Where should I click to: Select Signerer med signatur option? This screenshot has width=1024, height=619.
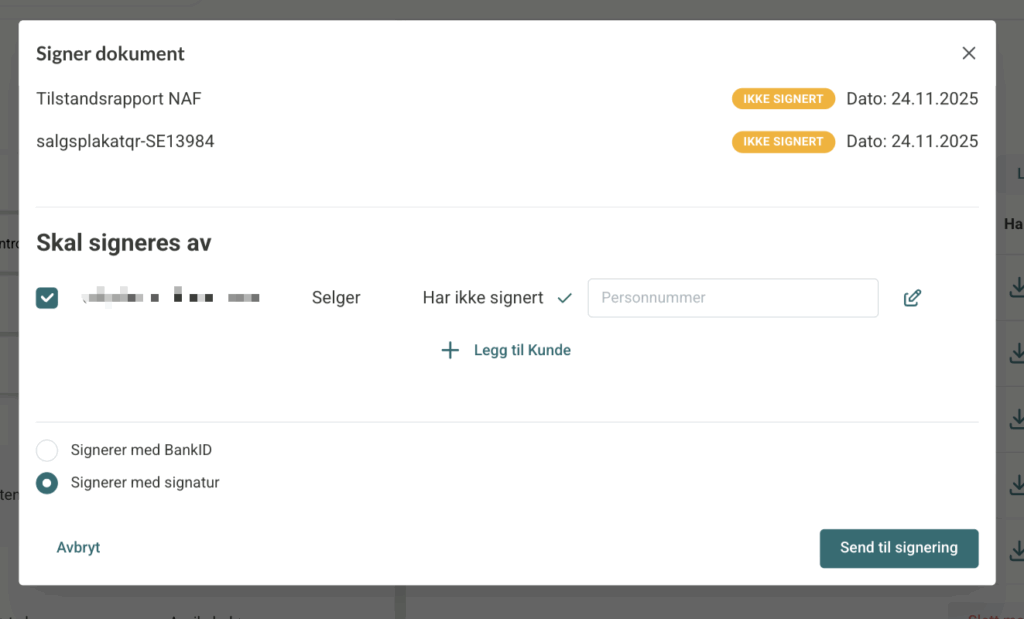tap(47, 483)
